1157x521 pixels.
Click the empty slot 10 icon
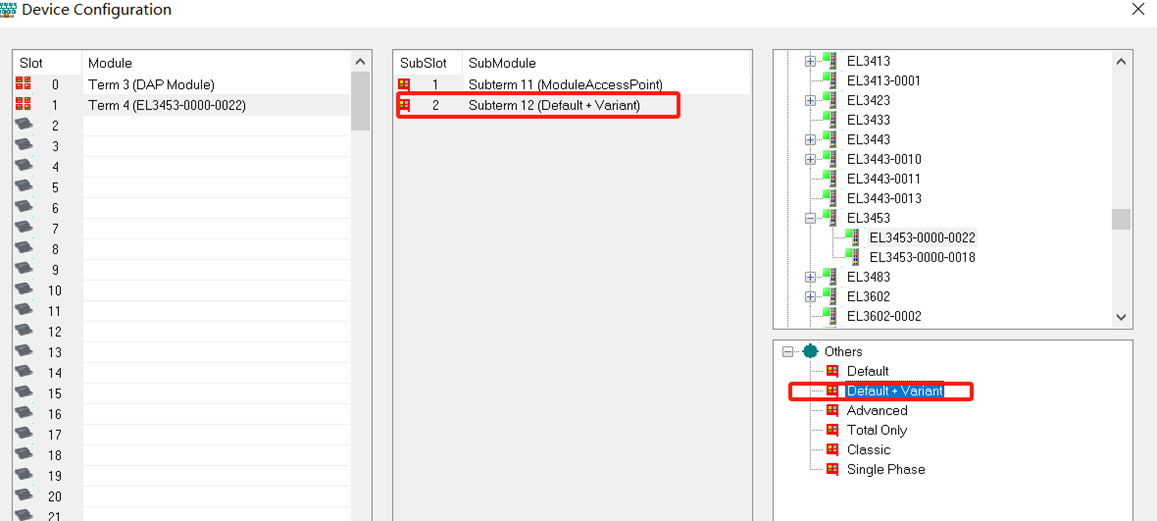[x=23, y=289]
